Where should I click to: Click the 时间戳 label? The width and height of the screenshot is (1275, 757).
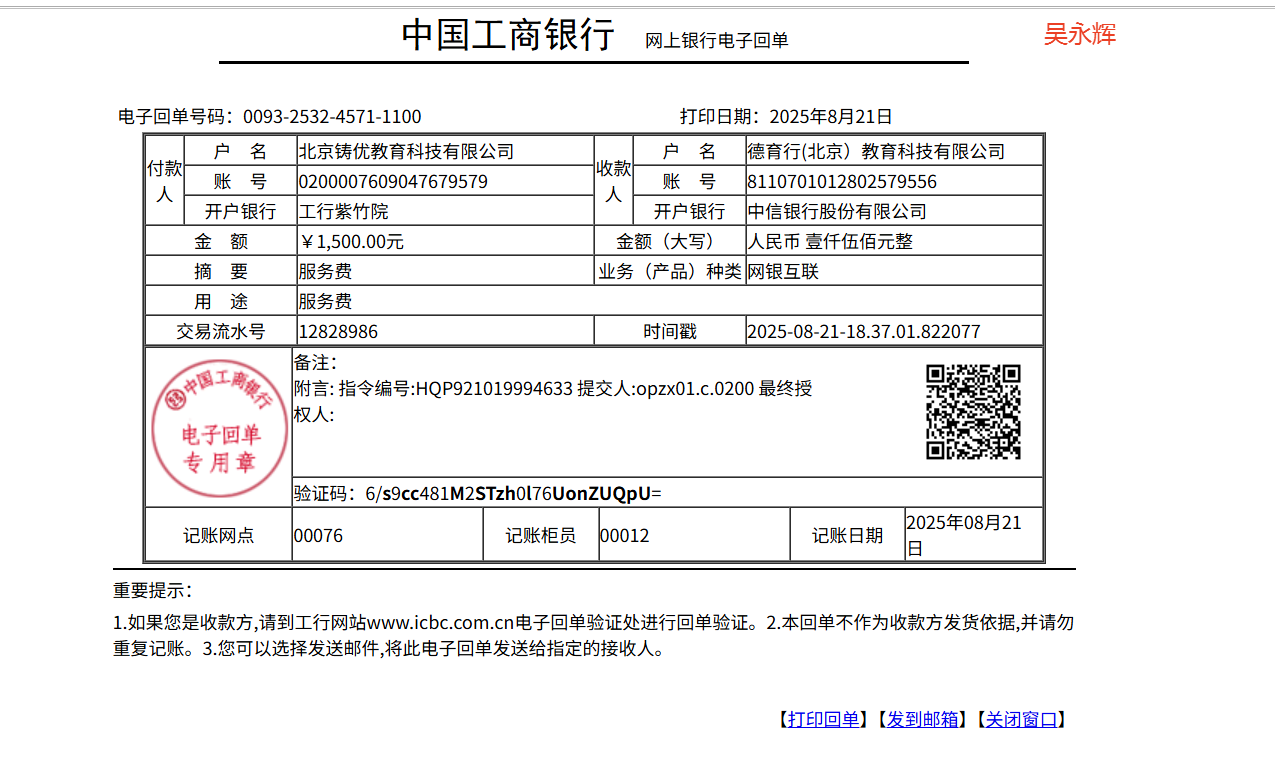click(x=670, y=332)
